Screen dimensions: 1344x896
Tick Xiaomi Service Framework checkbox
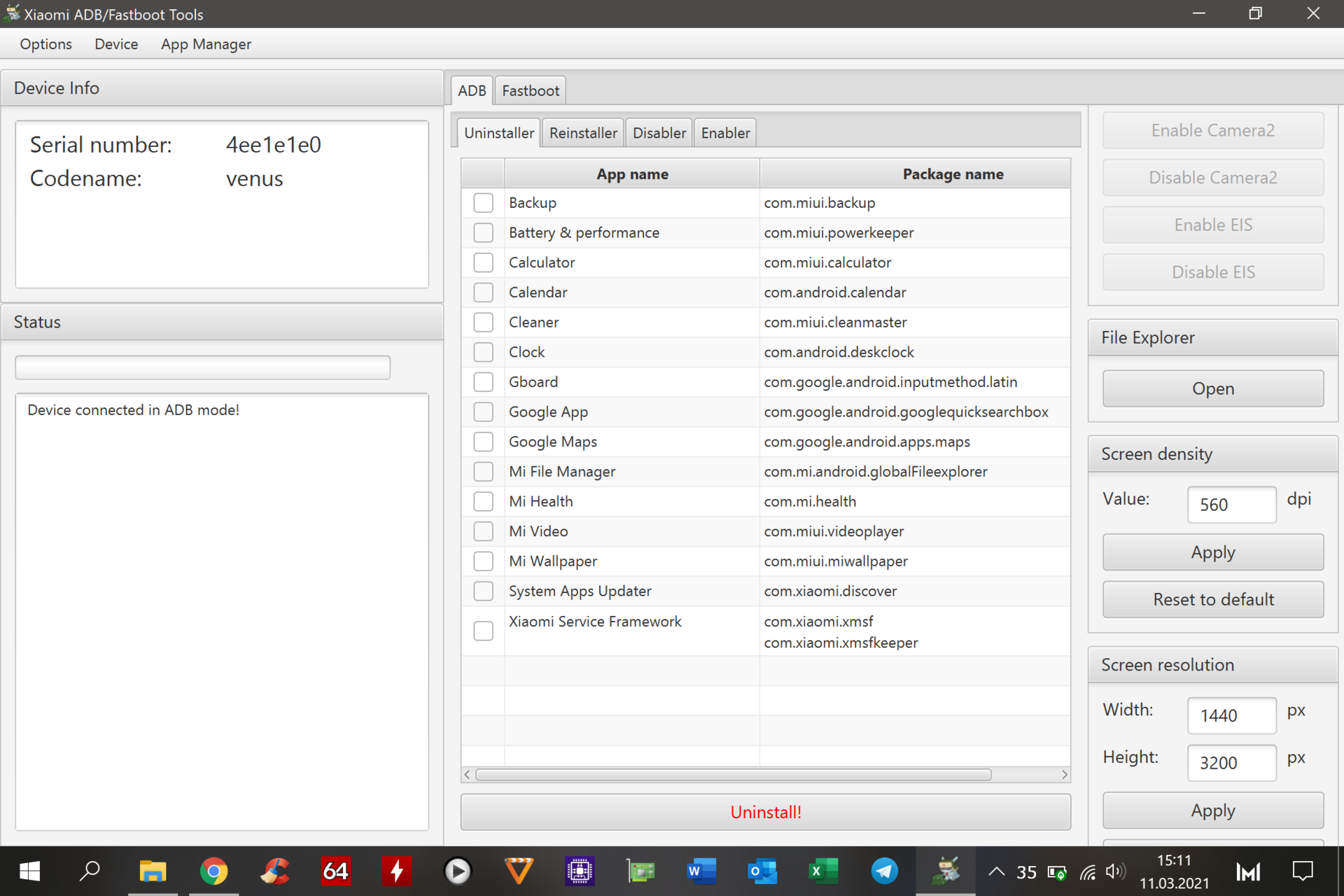483,631
